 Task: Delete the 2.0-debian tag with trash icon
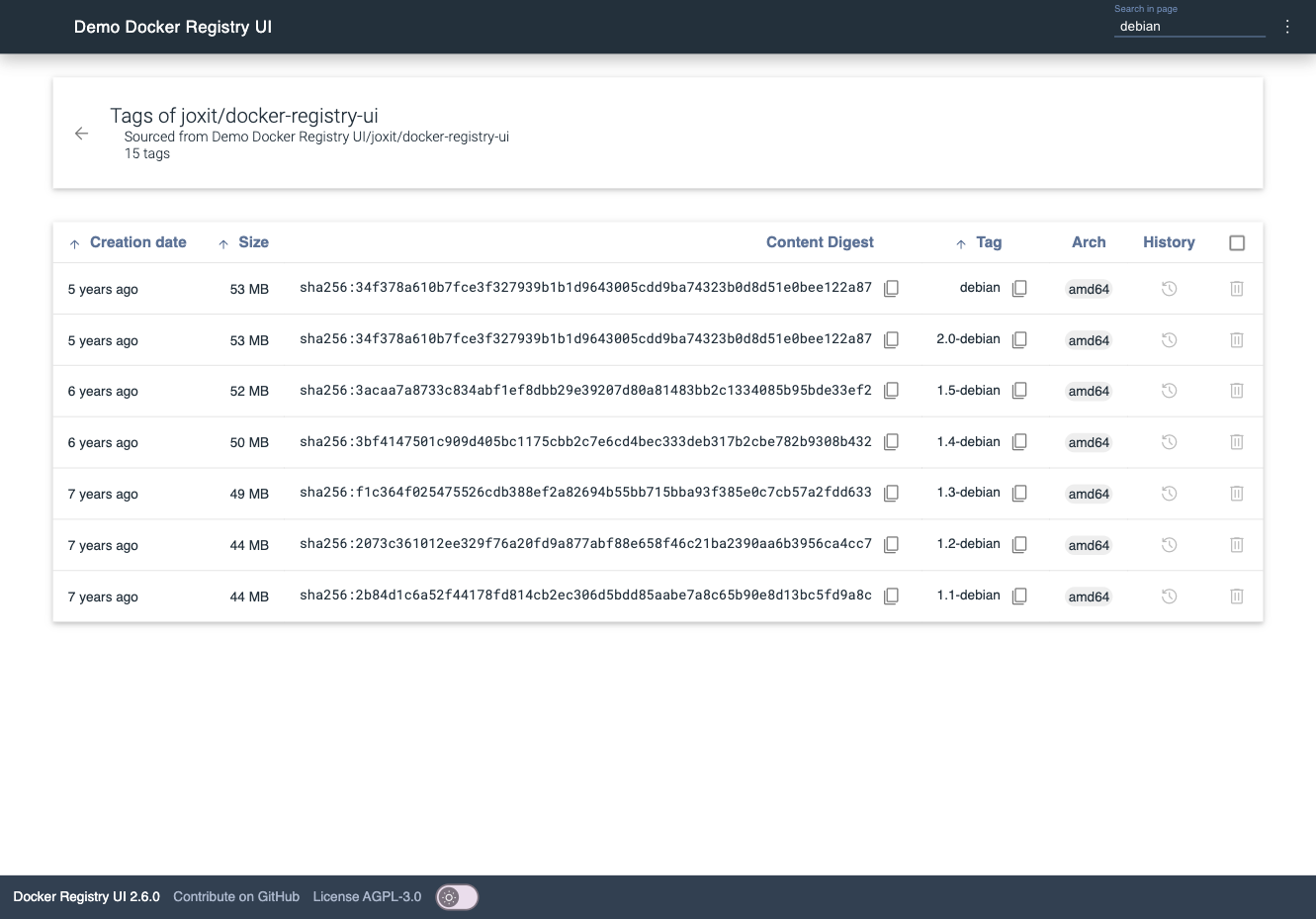point(1236,339)
